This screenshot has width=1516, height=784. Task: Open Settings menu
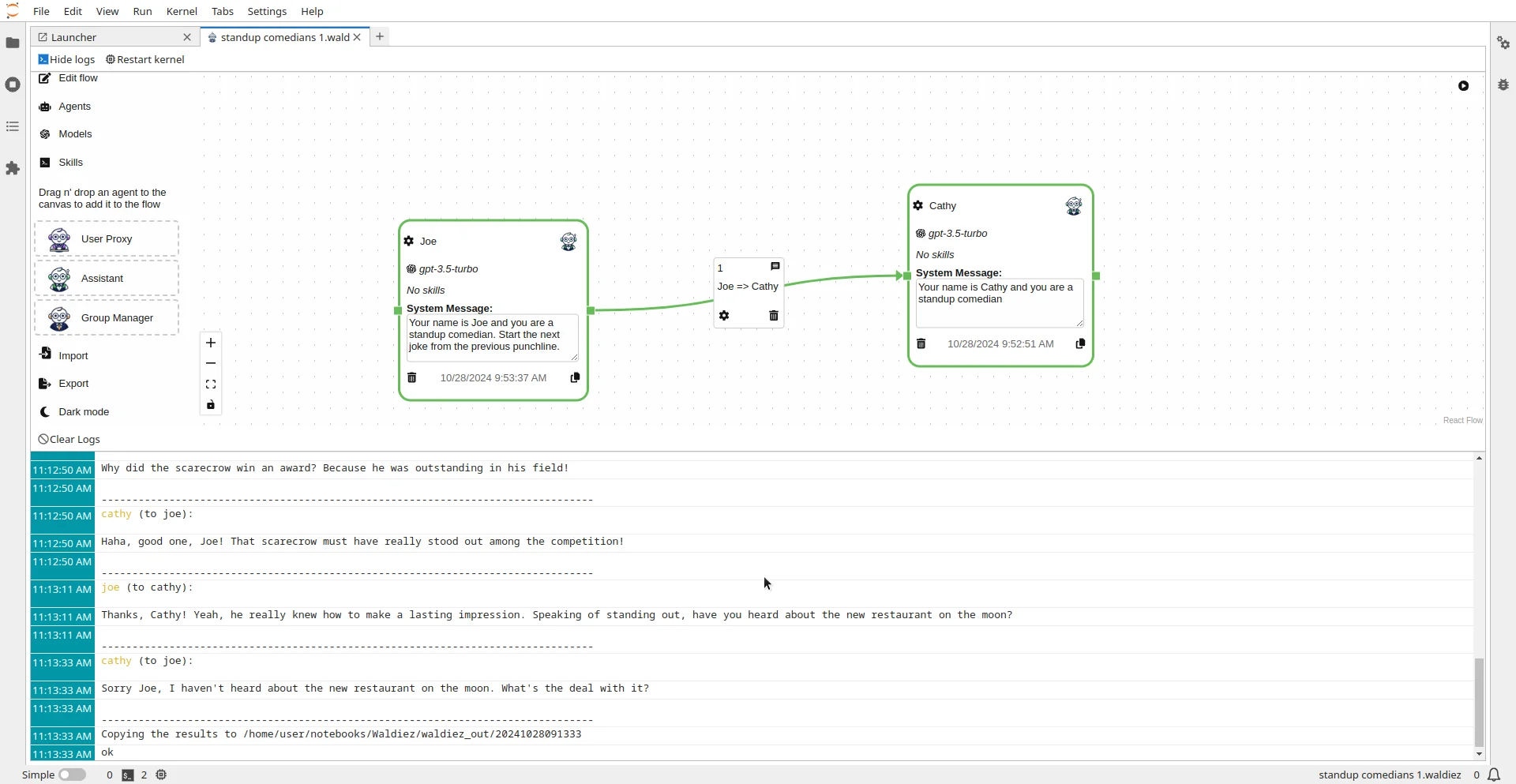click(267, 11)
